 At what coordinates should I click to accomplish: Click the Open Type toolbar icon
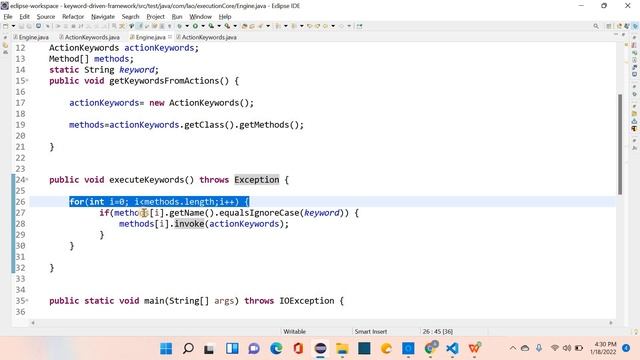coord(244,26)
